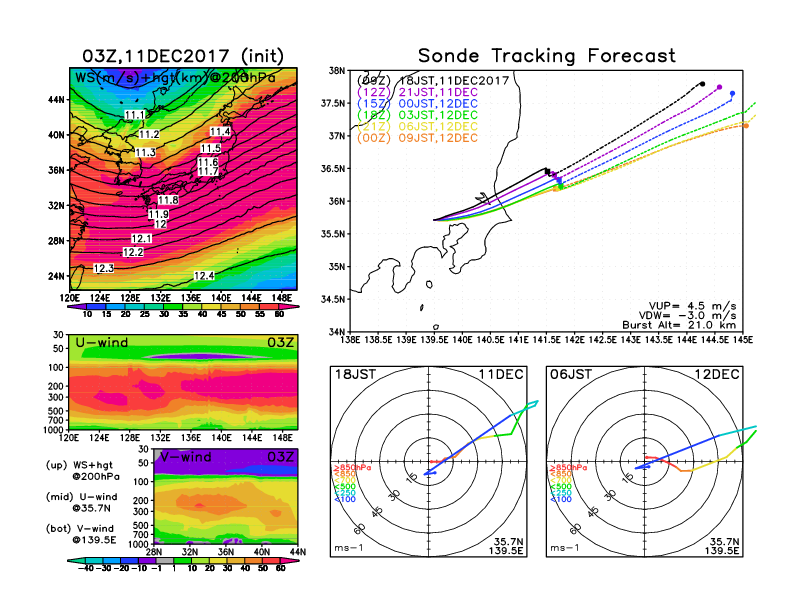792x612 pixels.
Task: Click the blue landing point dot near 37.5N
Action: coord(732,93)
